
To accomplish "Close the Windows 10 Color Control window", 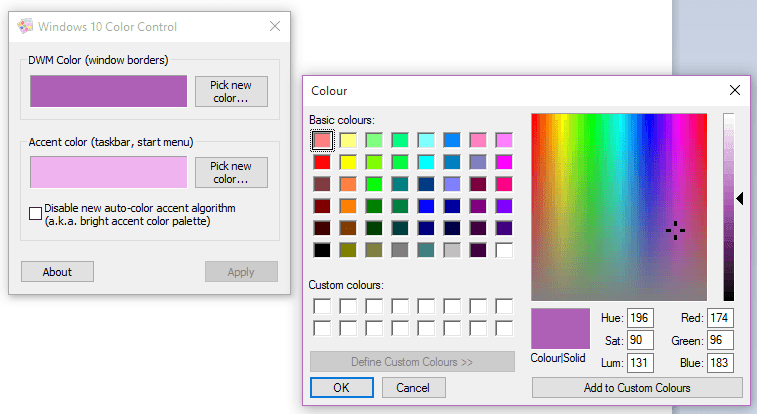I will click(275, 26).
